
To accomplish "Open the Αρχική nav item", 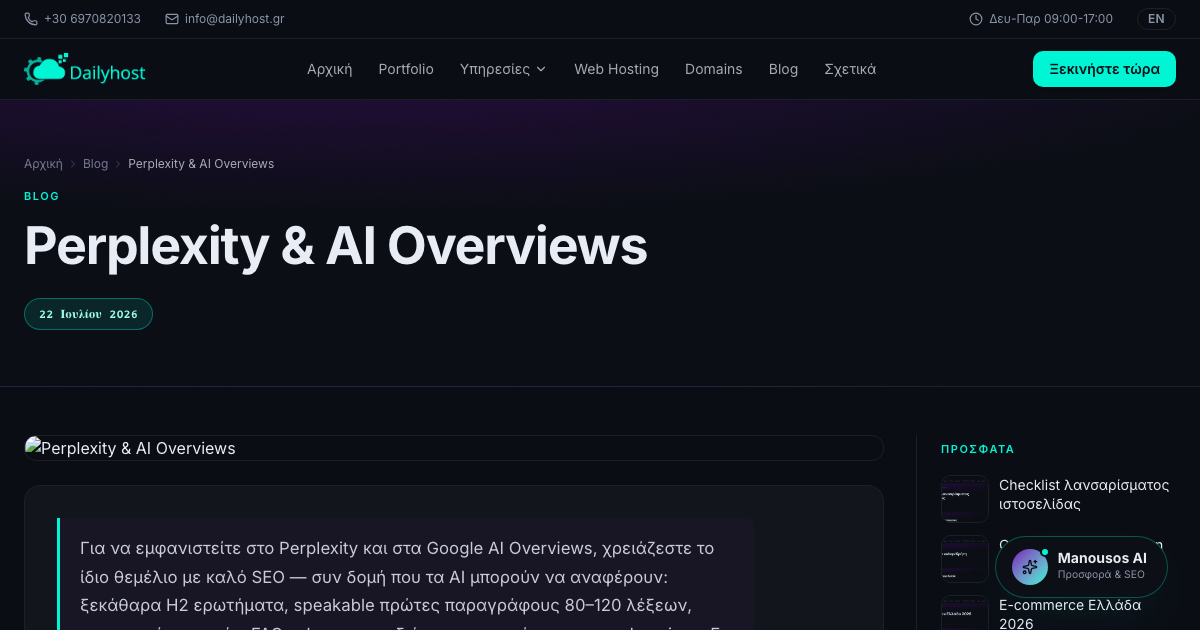I will [329, 69].
